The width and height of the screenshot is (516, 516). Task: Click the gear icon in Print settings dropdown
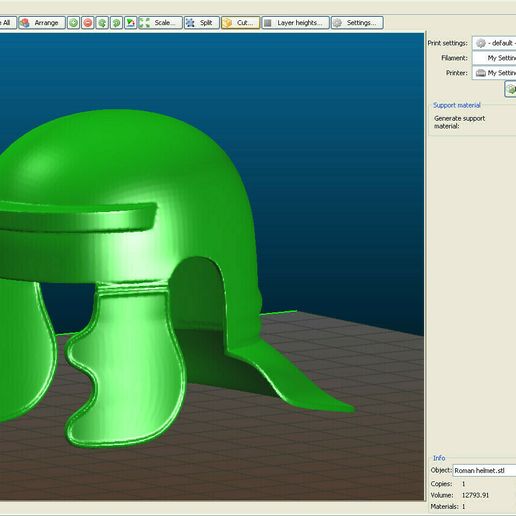tap(480, 43)
